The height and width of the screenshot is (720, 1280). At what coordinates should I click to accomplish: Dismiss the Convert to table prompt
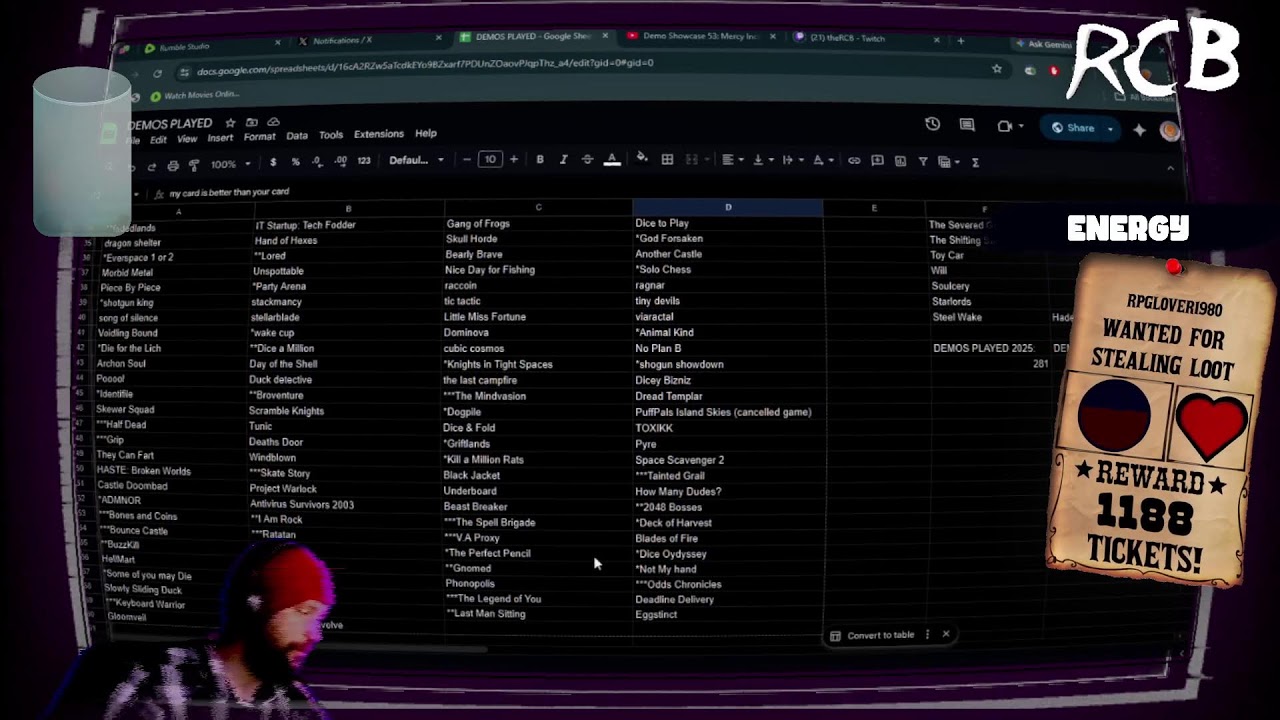coord(946,634)
